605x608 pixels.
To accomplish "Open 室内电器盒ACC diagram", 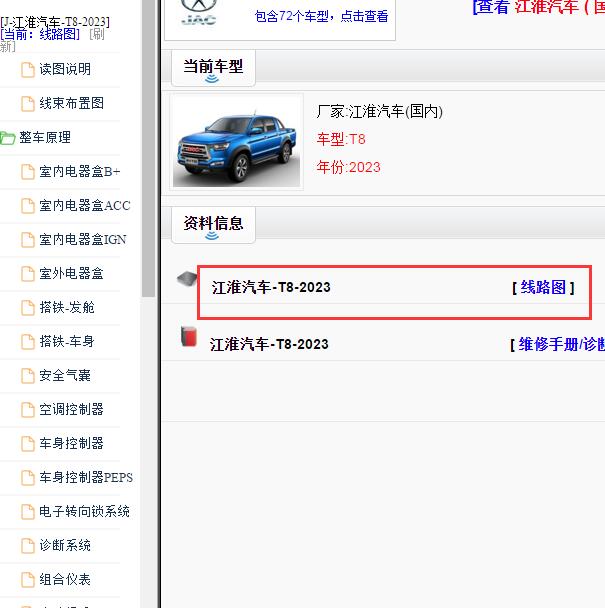I will [x=85, y=206].
